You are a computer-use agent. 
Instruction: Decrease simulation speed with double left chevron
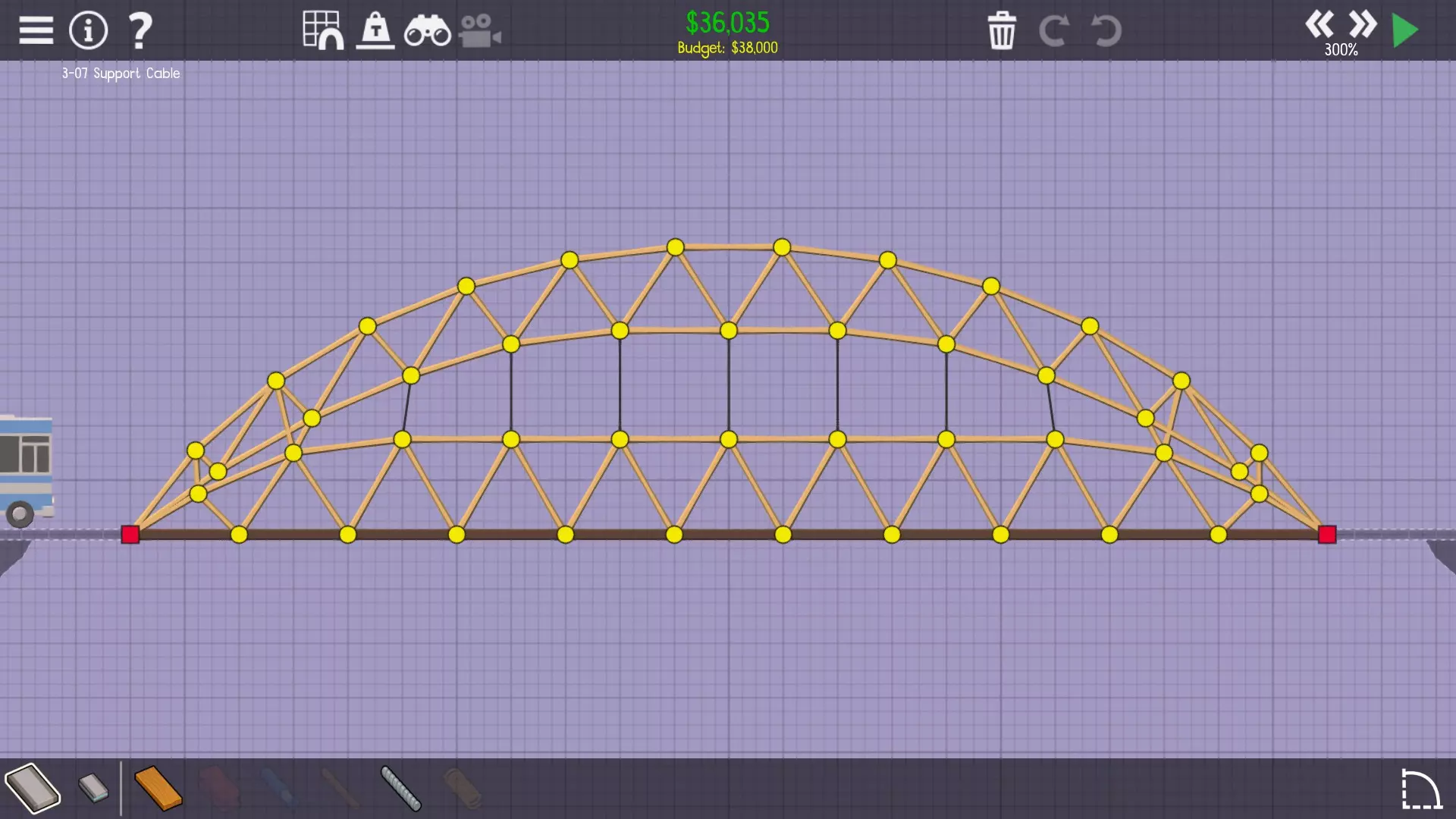point(1319,24)
